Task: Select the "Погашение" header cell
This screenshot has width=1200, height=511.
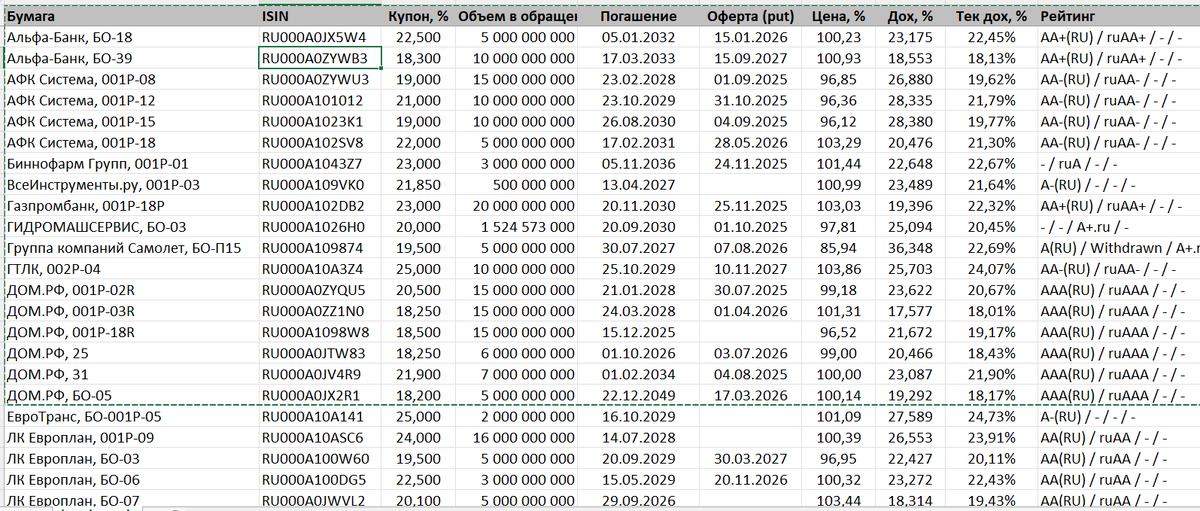Action: click(x=639, y=17)
